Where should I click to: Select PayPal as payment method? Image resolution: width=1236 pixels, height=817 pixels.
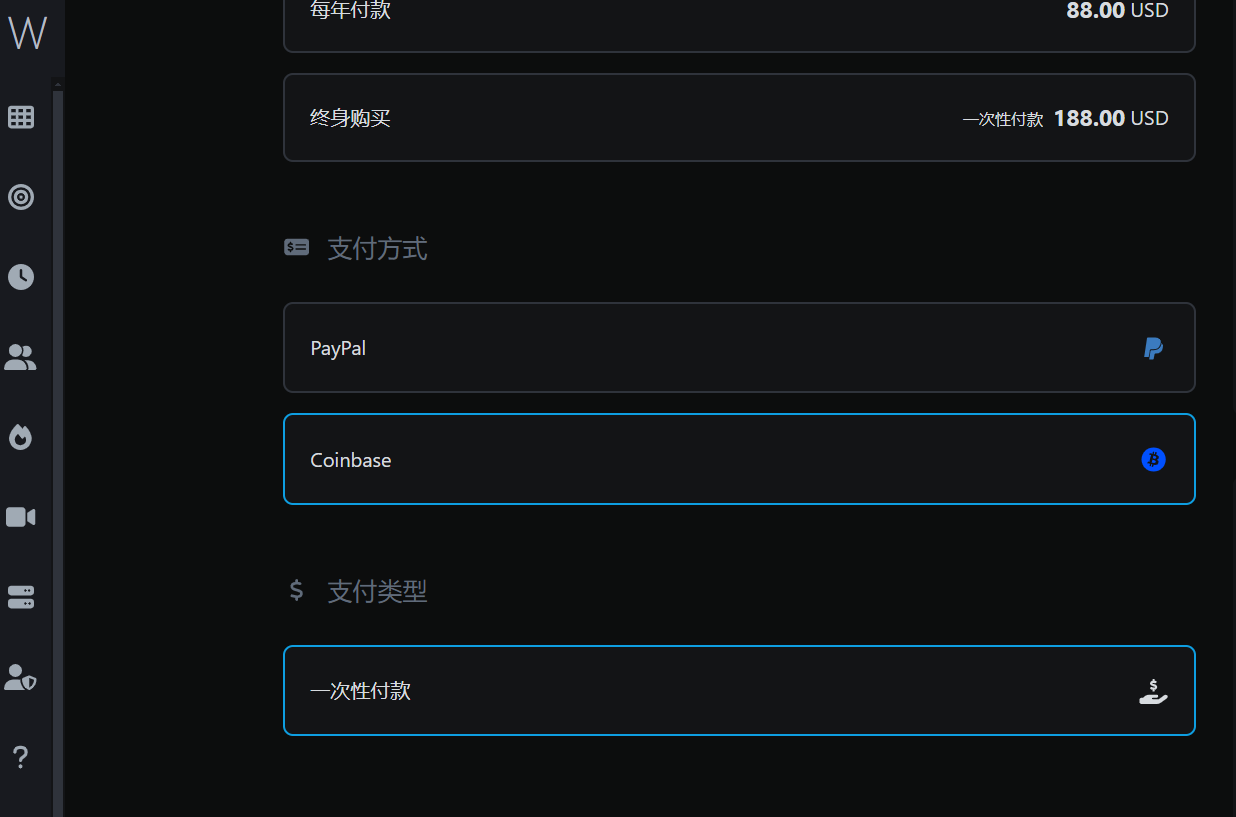coord(739,348)
